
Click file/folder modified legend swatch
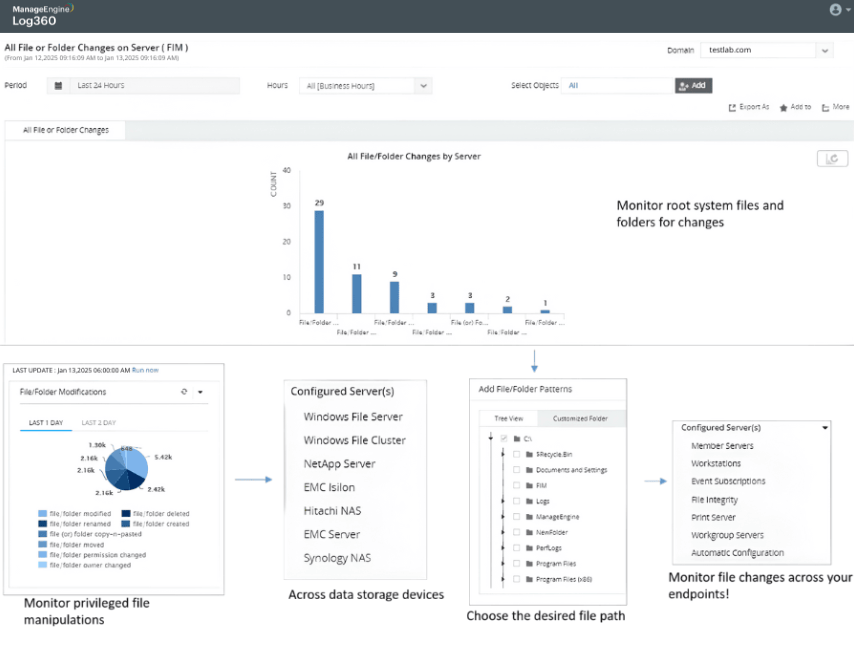pyautogui.click(x=42, y=513)
